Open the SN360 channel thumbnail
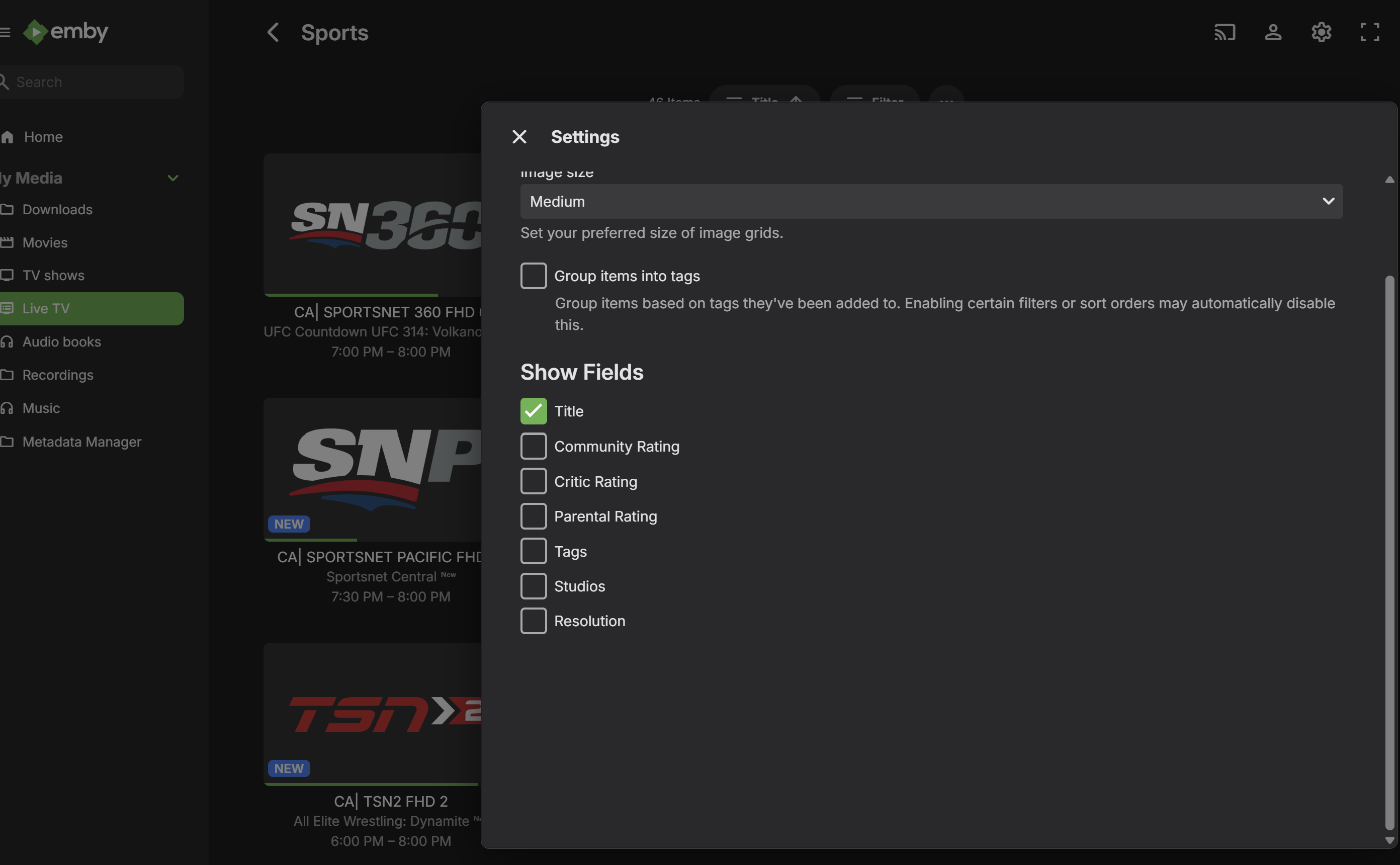 point(372,224)
